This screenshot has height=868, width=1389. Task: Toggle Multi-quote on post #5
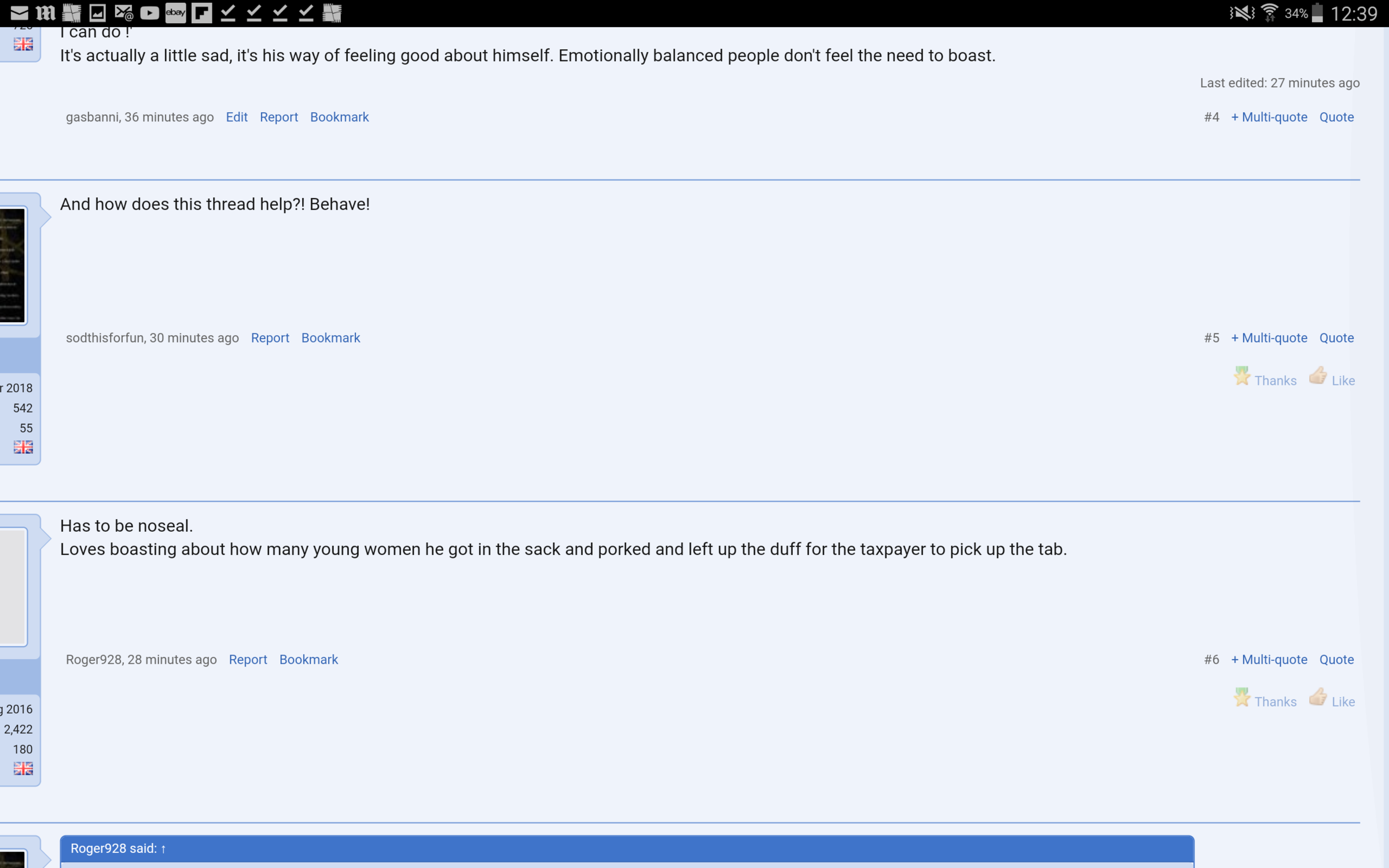click(x=1269, y=337)
